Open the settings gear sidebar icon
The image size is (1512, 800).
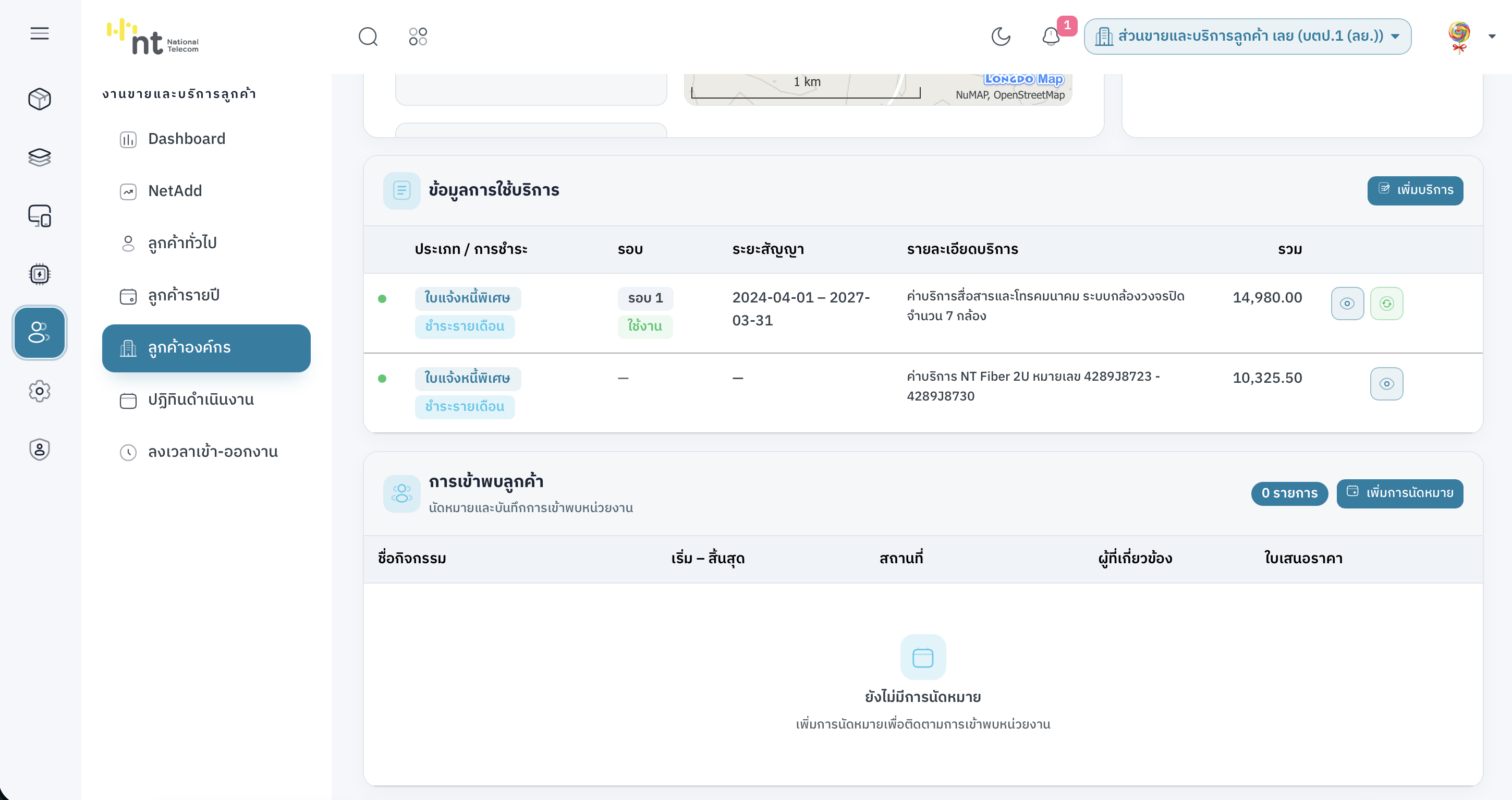coord(39,391)
